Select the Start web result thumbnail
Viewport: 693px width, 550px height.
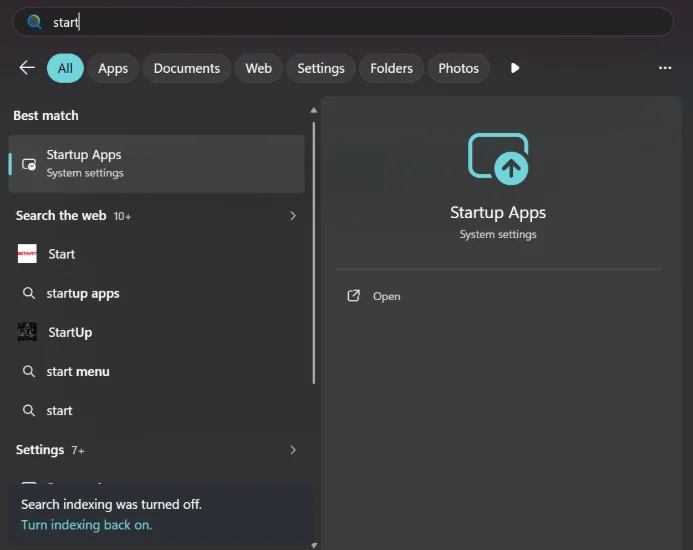[x=27, y=254]
